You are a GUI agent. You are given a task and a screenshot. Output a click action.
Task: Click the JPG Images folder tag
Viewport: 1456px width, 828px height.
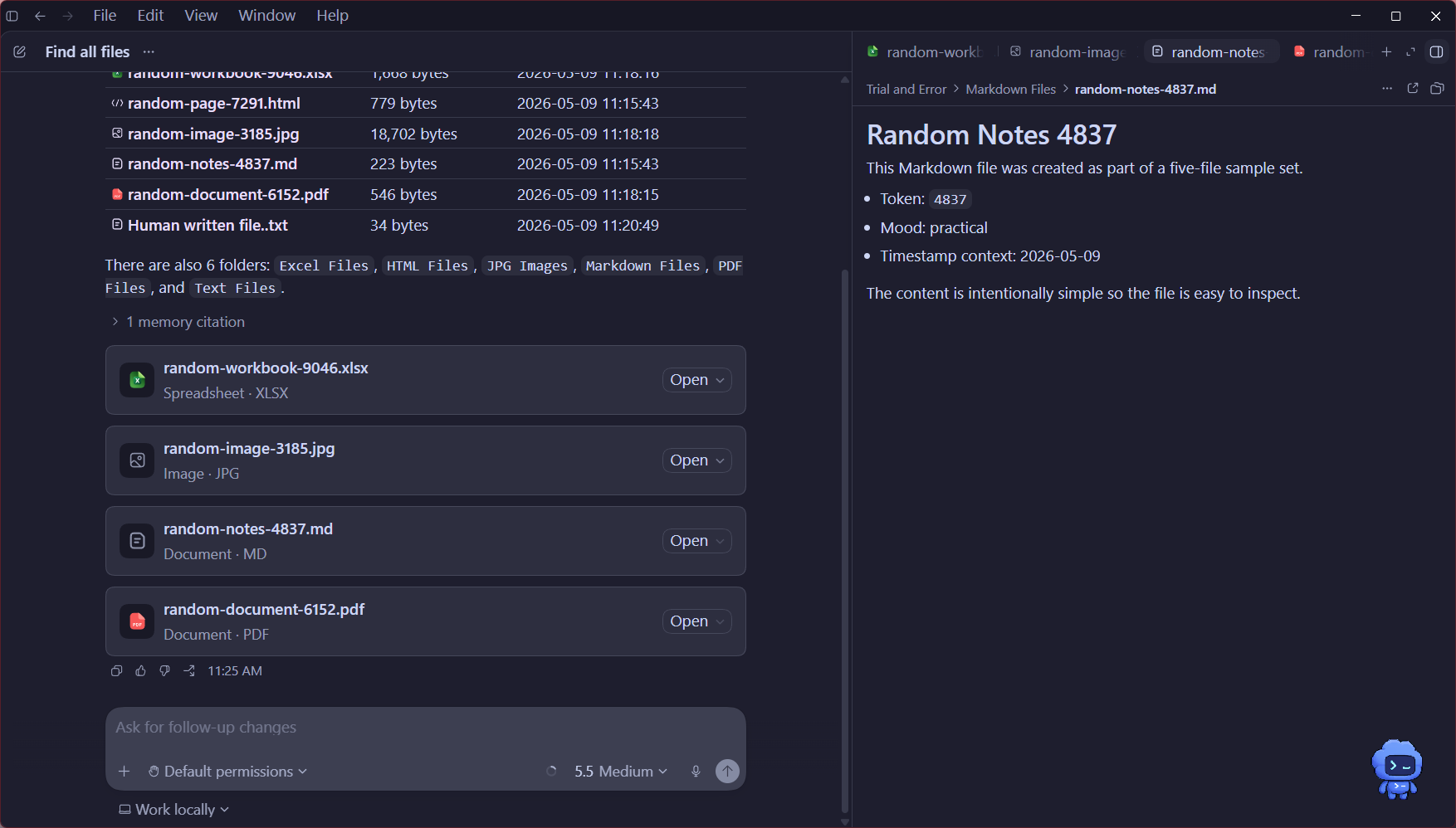pyautogui.click(x=527, y=265)
